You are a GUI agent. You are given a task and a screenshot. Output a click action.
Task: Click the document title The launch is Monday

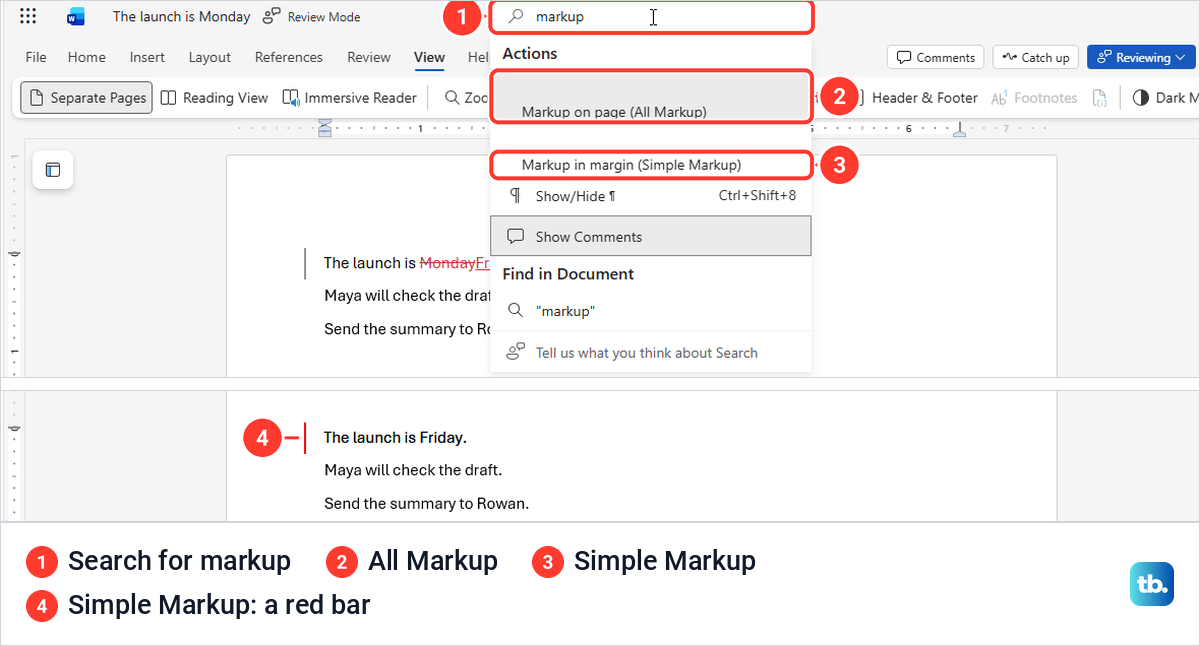[182, 17]
